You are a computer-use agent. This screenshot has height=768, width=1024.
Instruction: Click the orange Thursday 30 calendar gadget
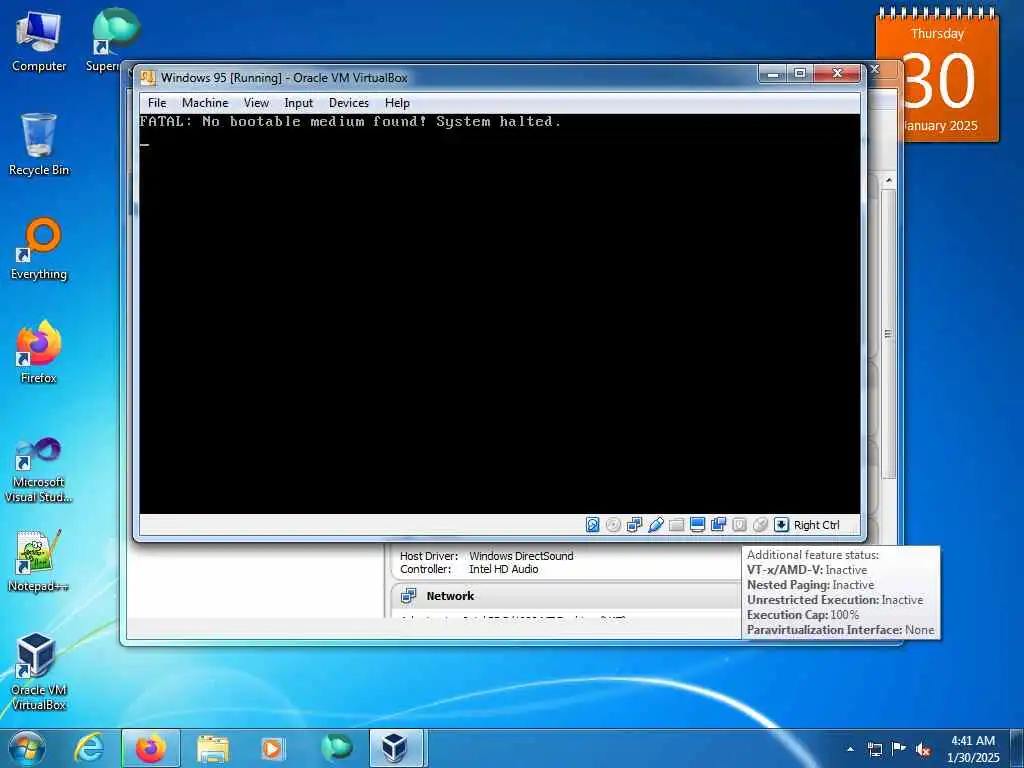click(x=938, y=76)
